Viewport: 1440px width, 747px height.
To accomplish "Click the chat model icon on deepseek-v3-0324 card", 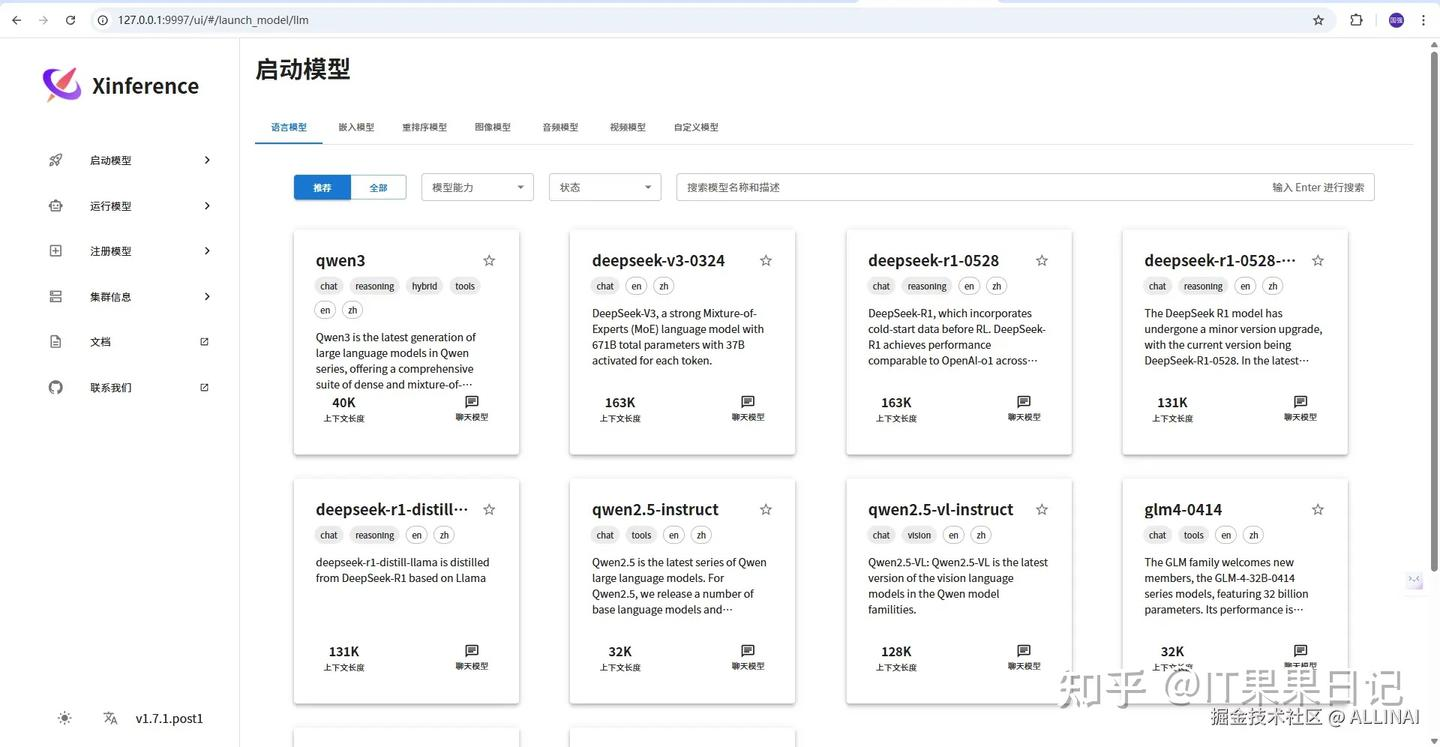I will point(748,402).
